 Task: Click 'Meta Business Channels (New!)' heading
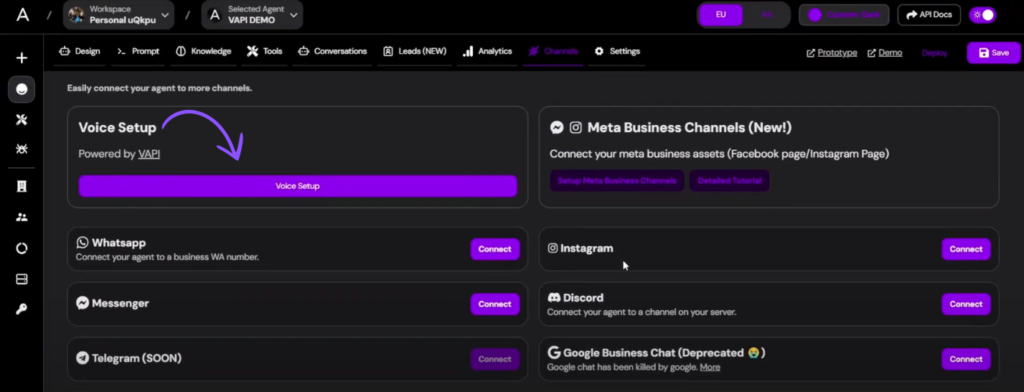pos(689,127)
